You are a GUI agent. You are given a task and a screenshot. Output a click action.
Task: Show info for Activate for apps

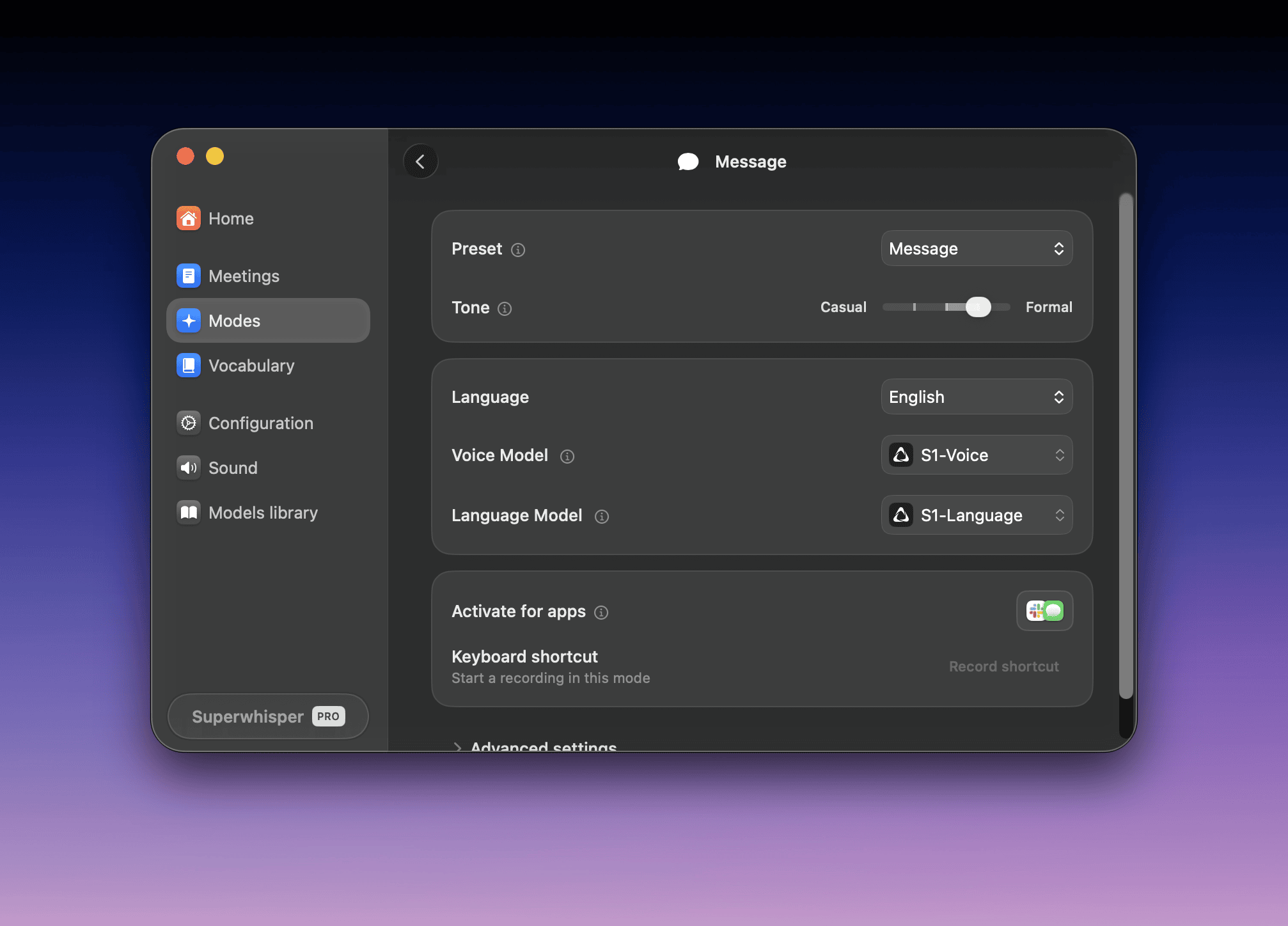point(601,613)
